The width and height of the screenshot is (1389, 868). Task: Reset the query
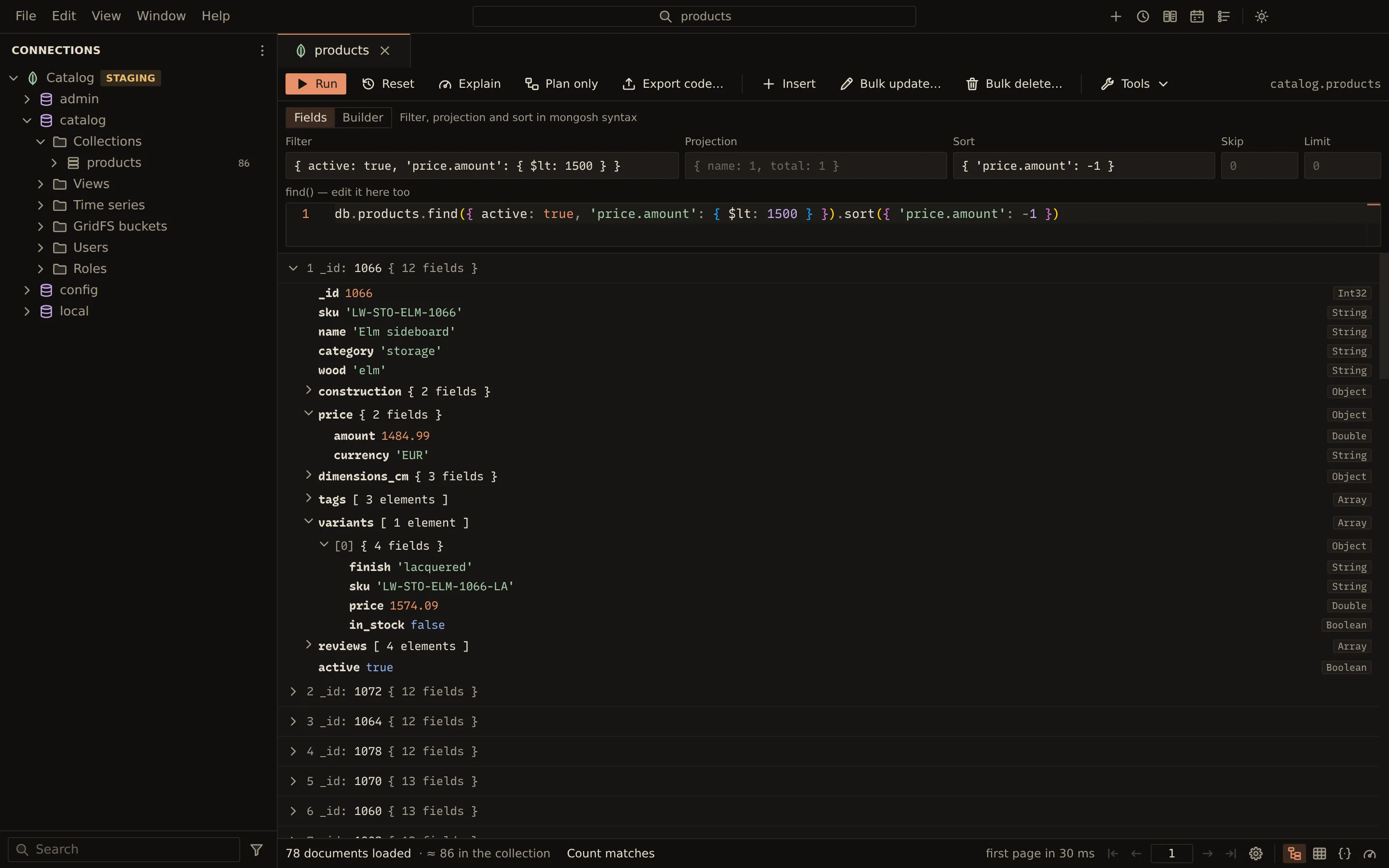[x=389, y=84]
